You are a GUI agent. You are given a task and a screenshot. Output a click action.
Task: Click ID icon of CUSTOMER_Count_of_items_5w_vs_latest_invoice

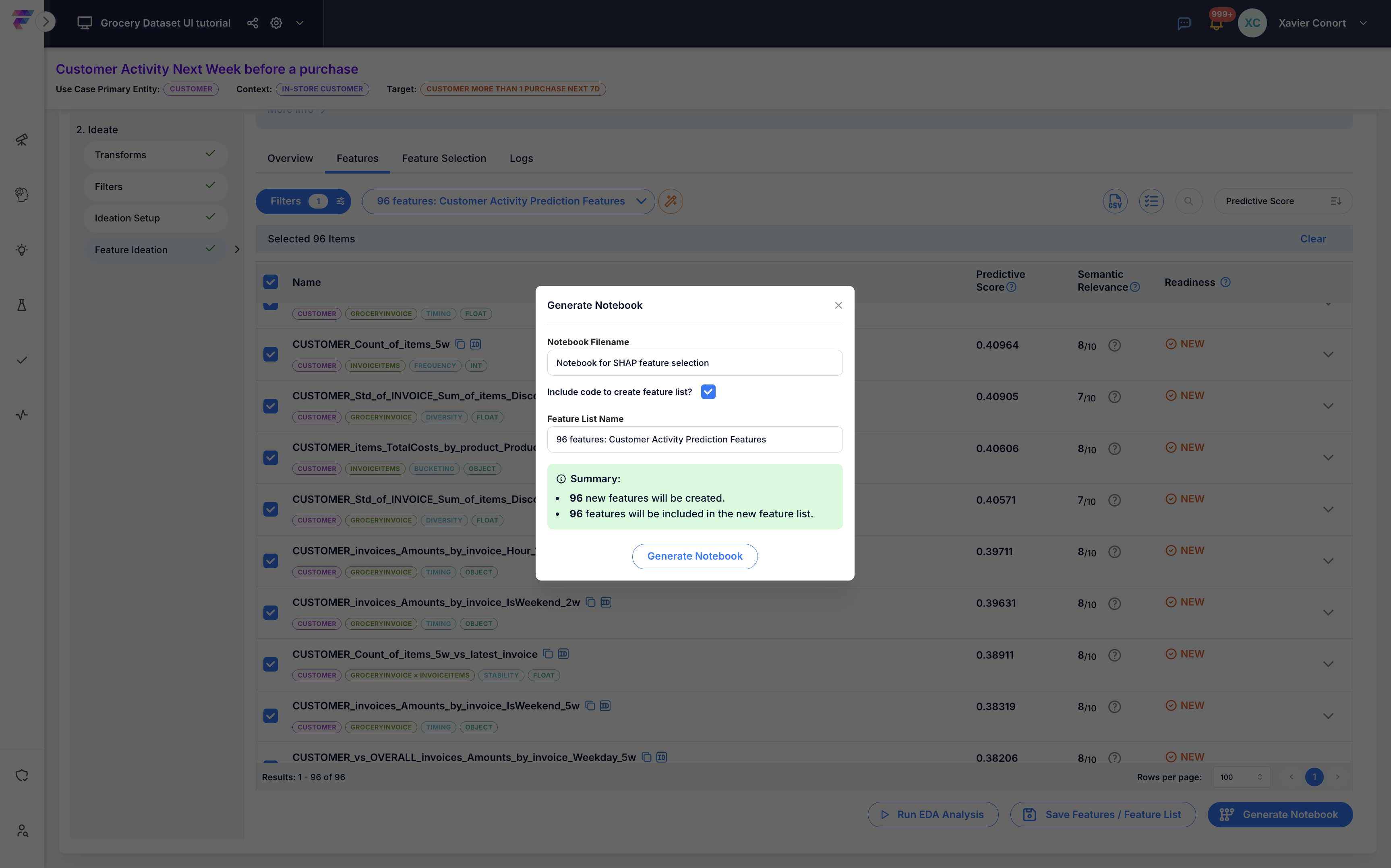(563, 654)
